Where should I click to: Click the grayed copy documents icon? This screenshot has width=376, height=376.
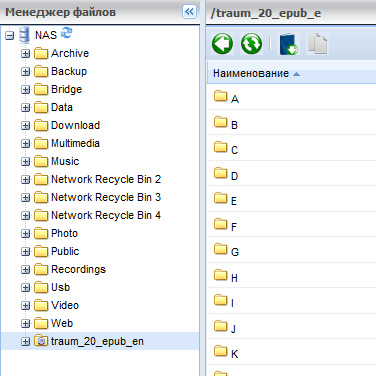tap(317, 43)
